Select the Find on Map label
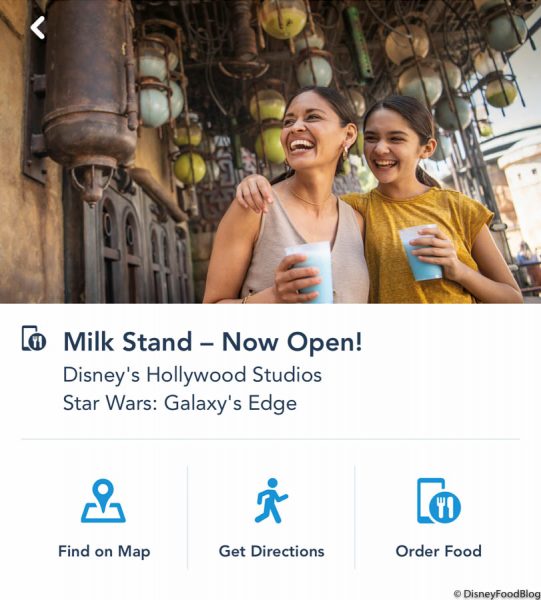 (104, 551)
